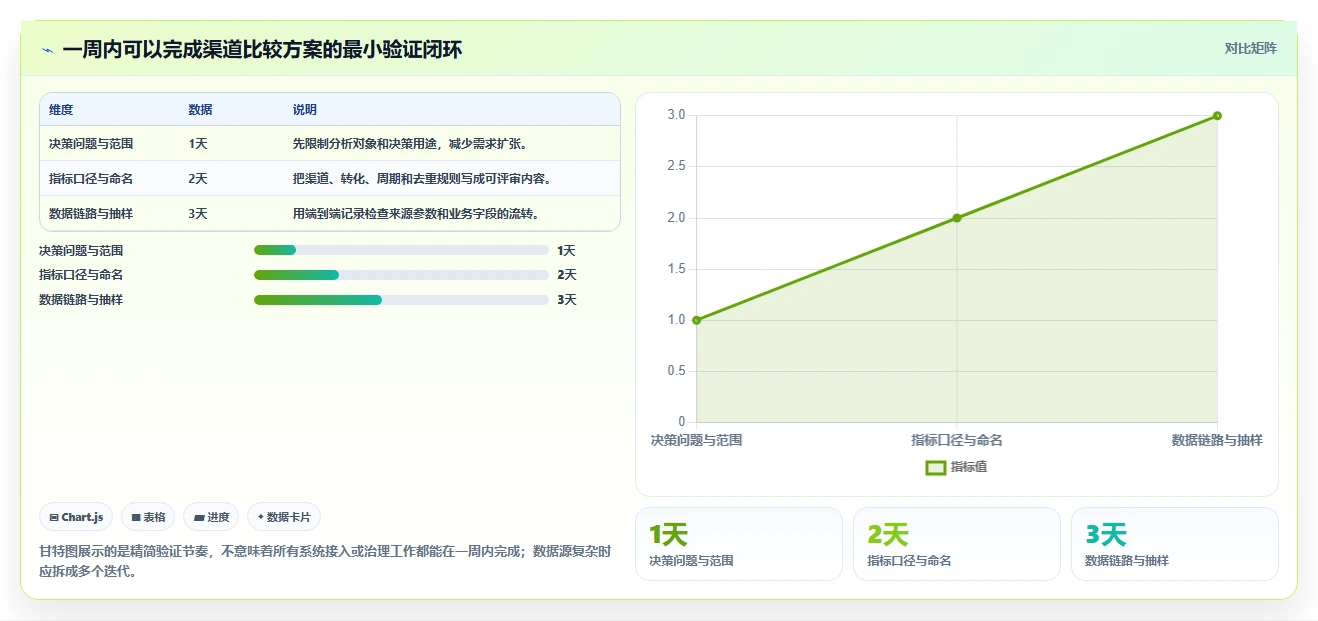Viewport: 1318px width, 621px height.
Task: Click the title 一周内可以完成渠道比较方案
Action: (x=262, y=49)
